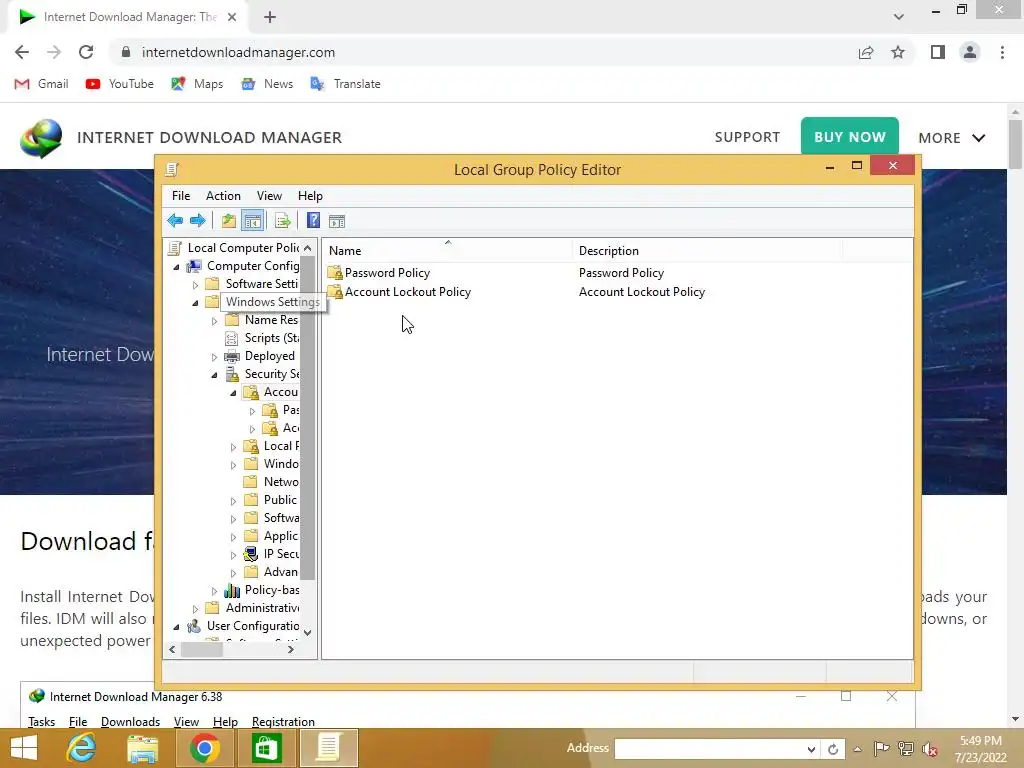This screenshot has width=1024, height=768.
Task: Select Password Policy in the right pane
Action: [387, 273]
